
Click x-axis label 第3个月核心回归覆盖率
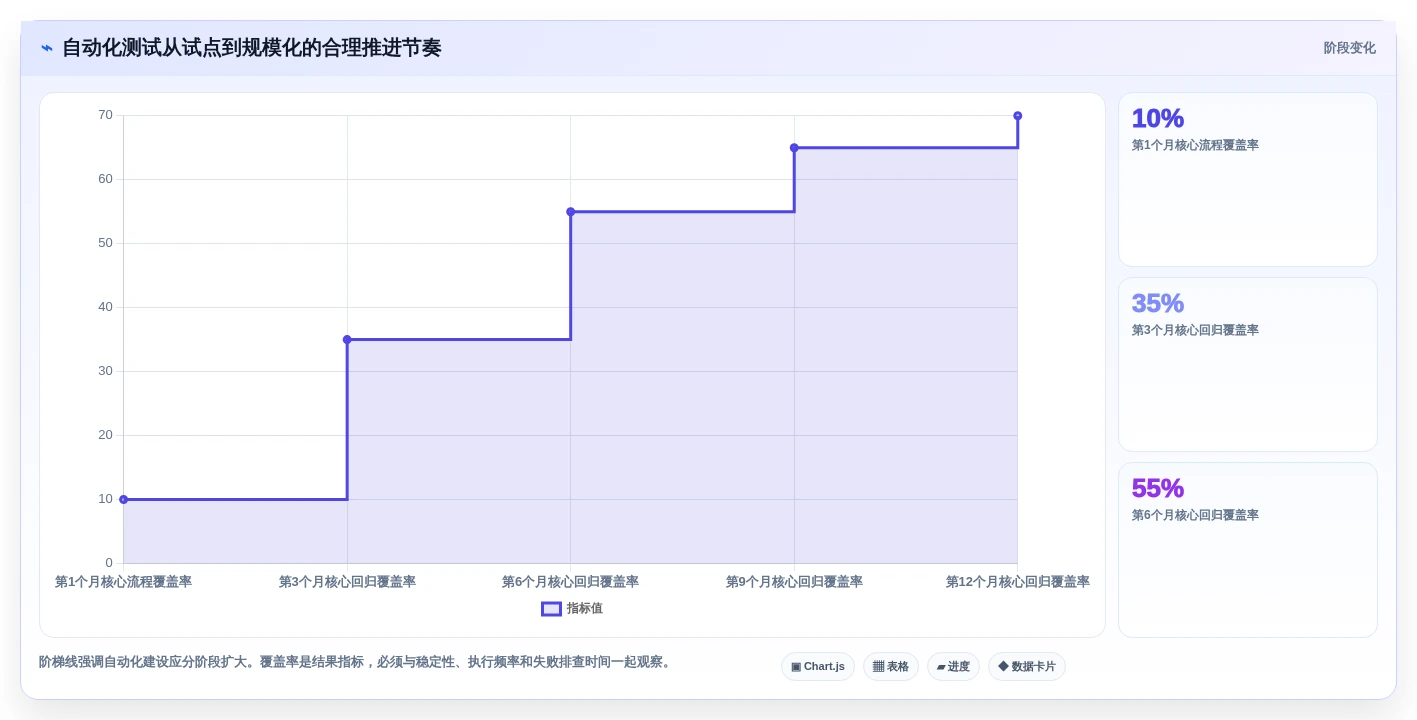coord(347,582)
